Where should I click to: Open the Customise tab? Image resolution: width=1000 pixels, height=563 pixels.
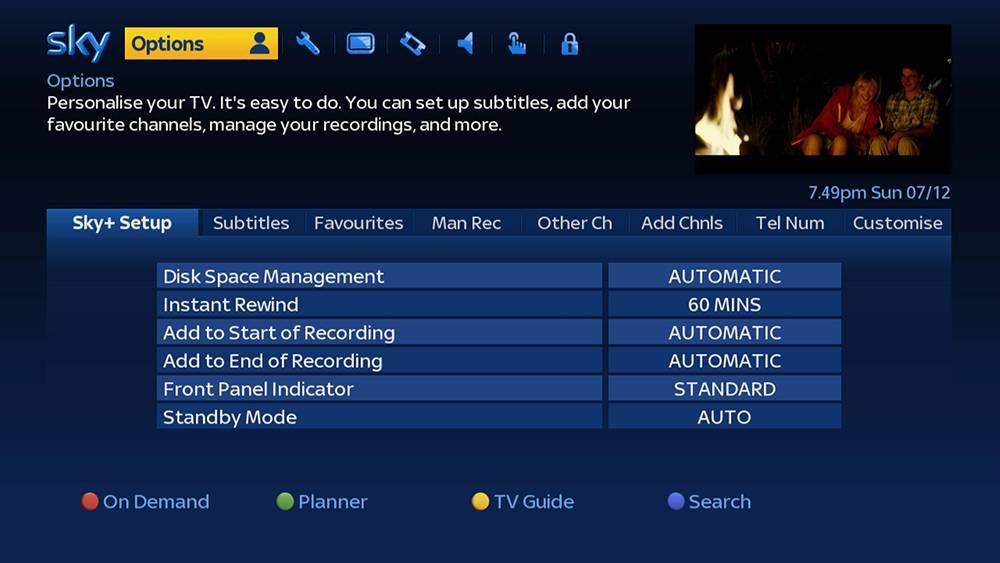[897, 223]
